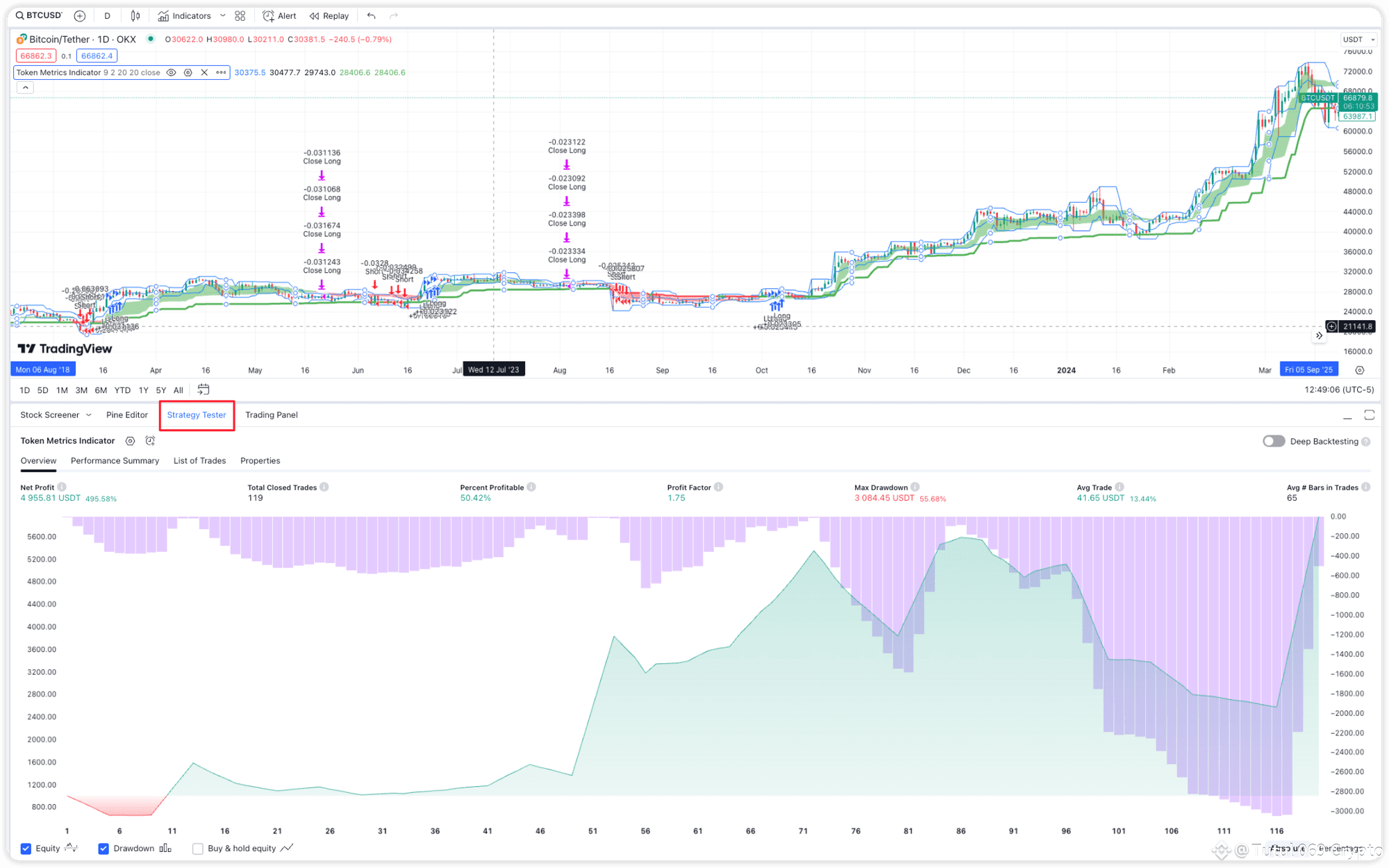Uncheck the Equity checkbox
The height and width of the screenshot is (868, 1389).
click(x=26, y=849)
